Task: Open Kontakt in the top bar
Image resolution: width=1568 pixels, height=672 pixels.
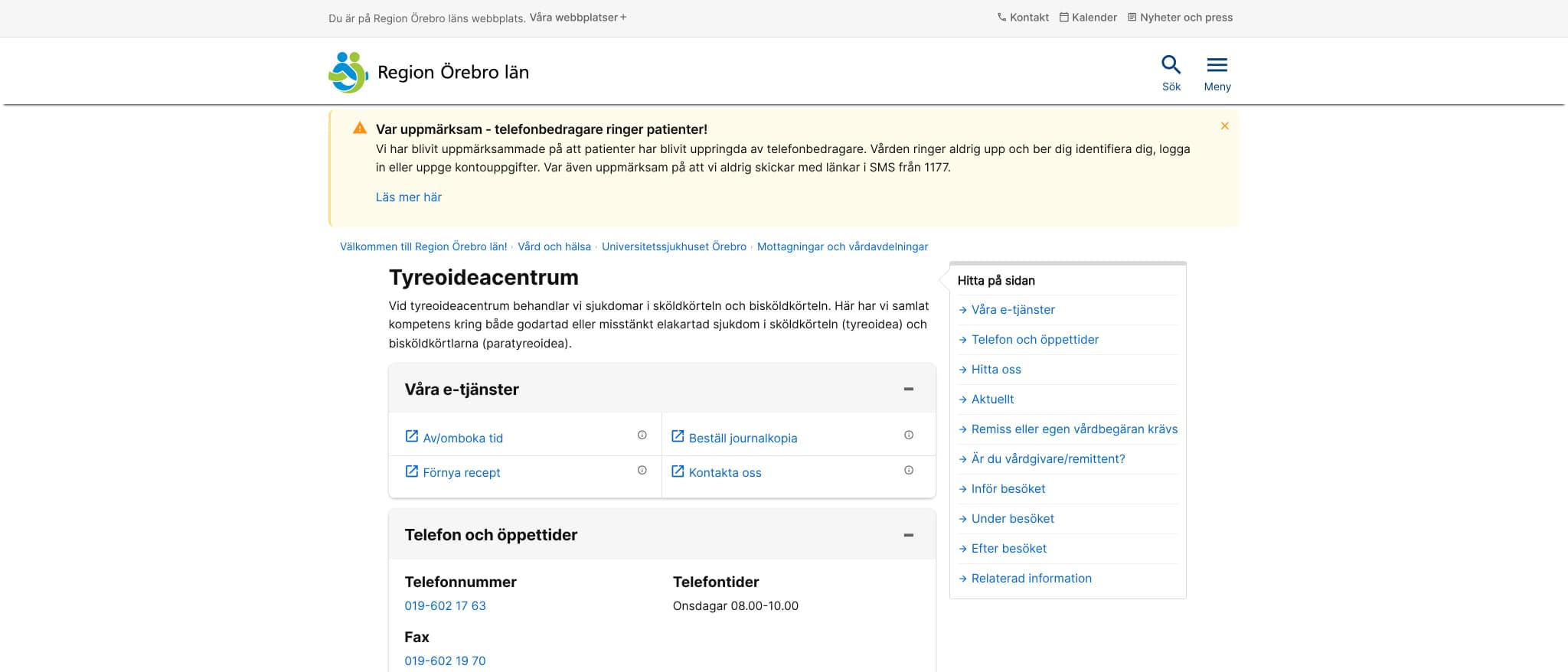Action: 1023,17
